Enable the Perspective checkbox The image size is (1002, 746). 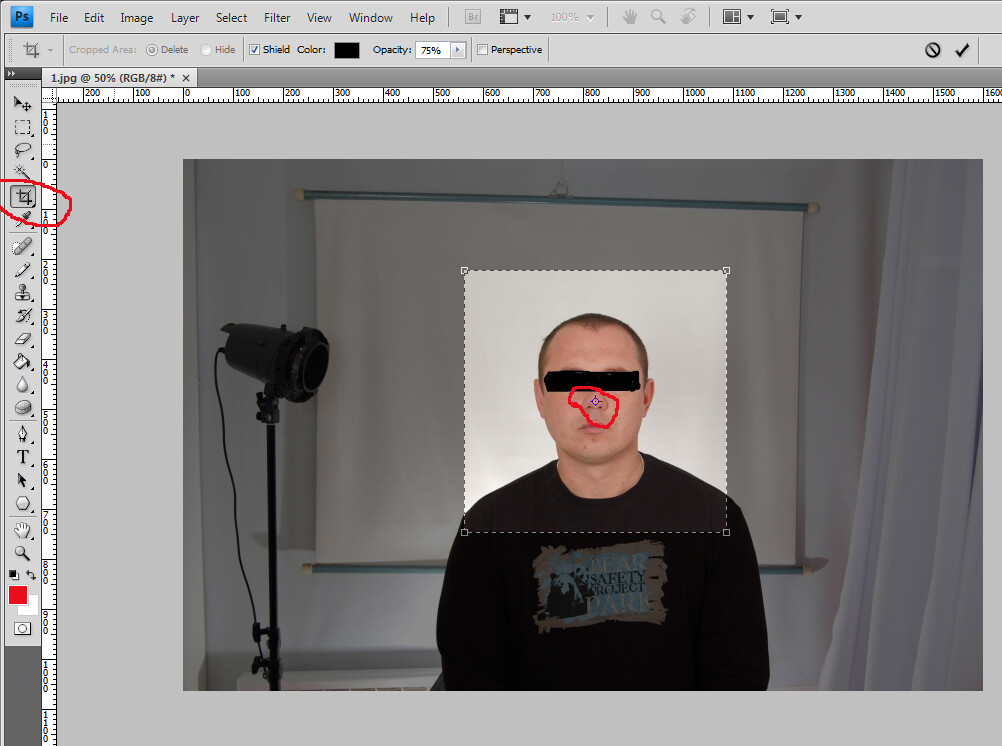[482, 50]
